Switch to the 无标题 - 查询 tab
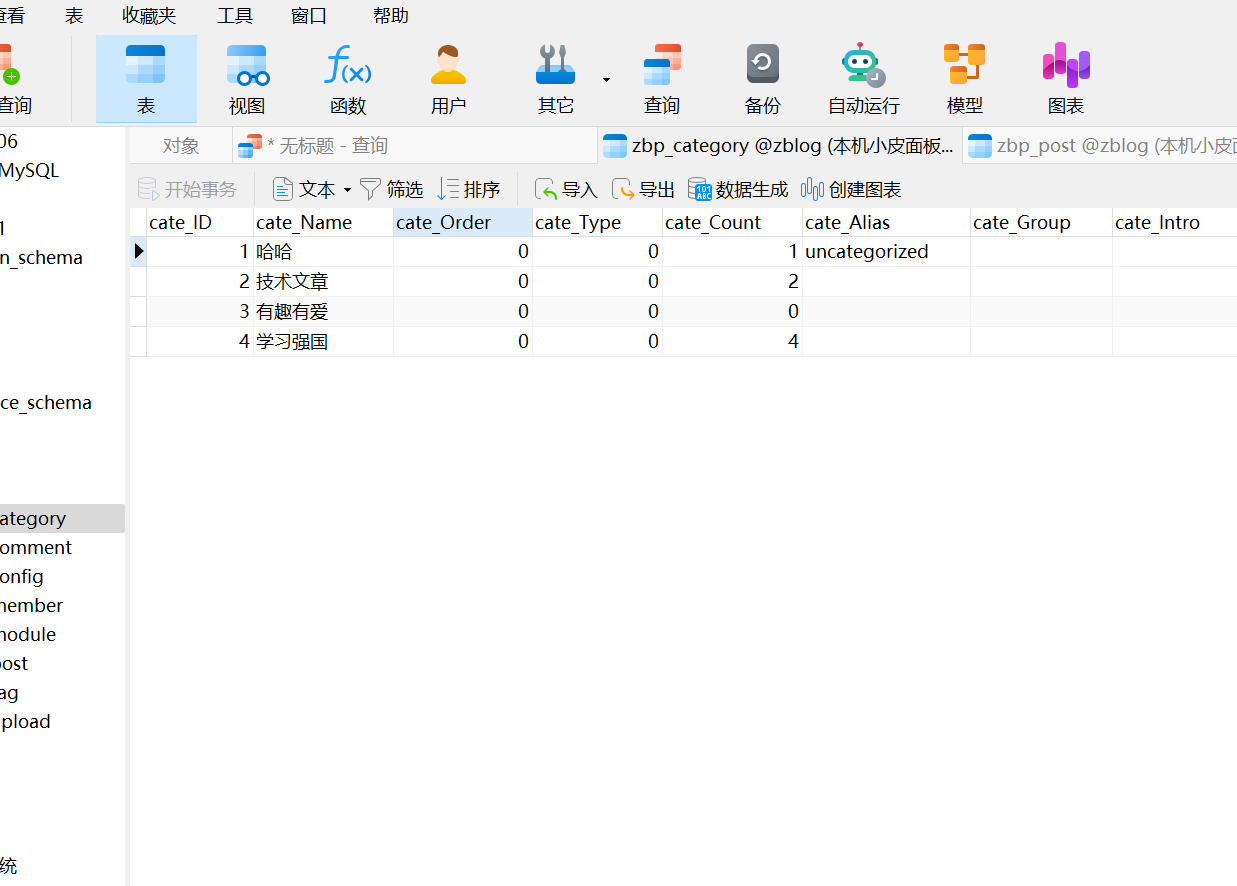The width and height of the screenshot is (1237, 886). click(415, 146)
